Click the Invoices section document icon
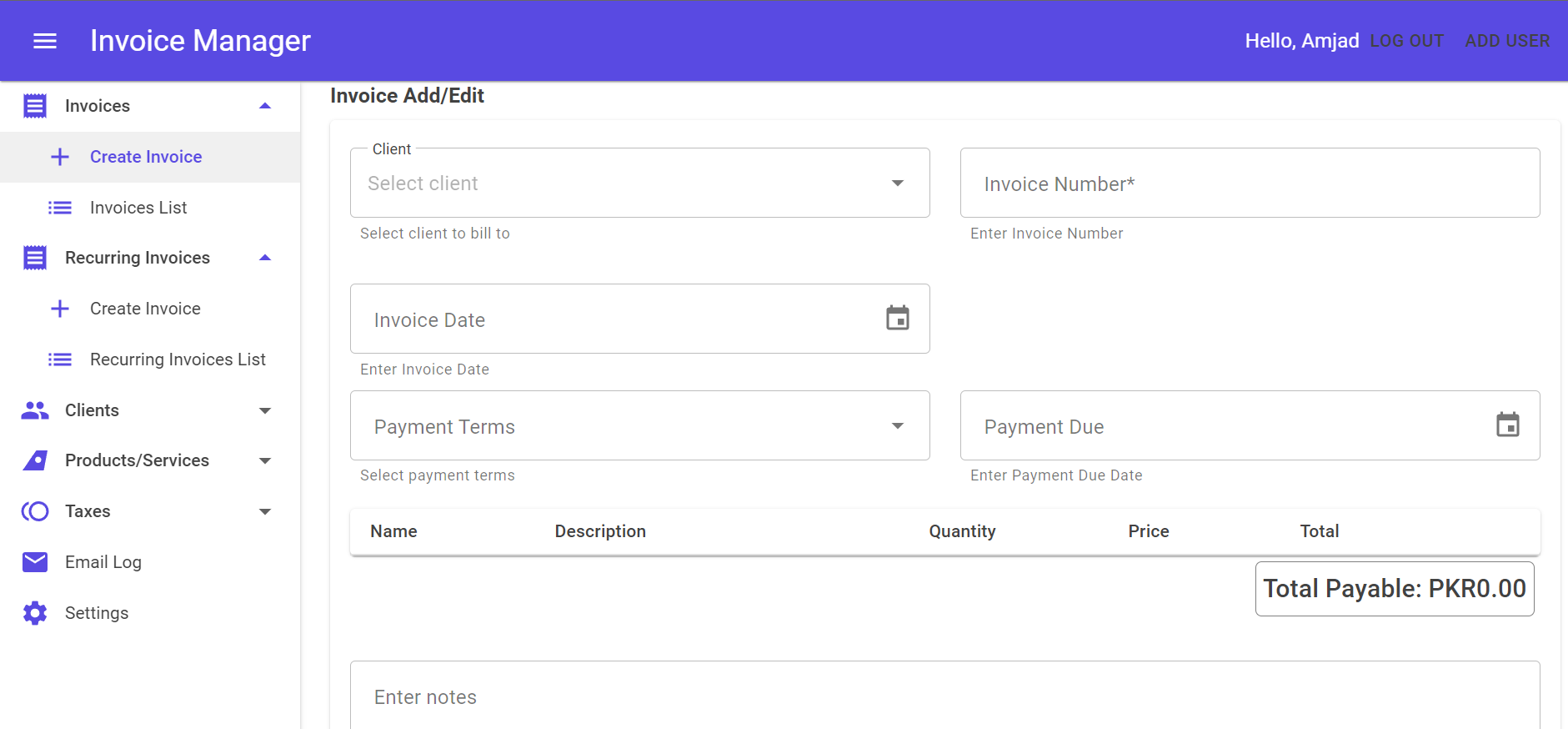The width and height of the screenshot is (1568, 729). tap(35, 106)
